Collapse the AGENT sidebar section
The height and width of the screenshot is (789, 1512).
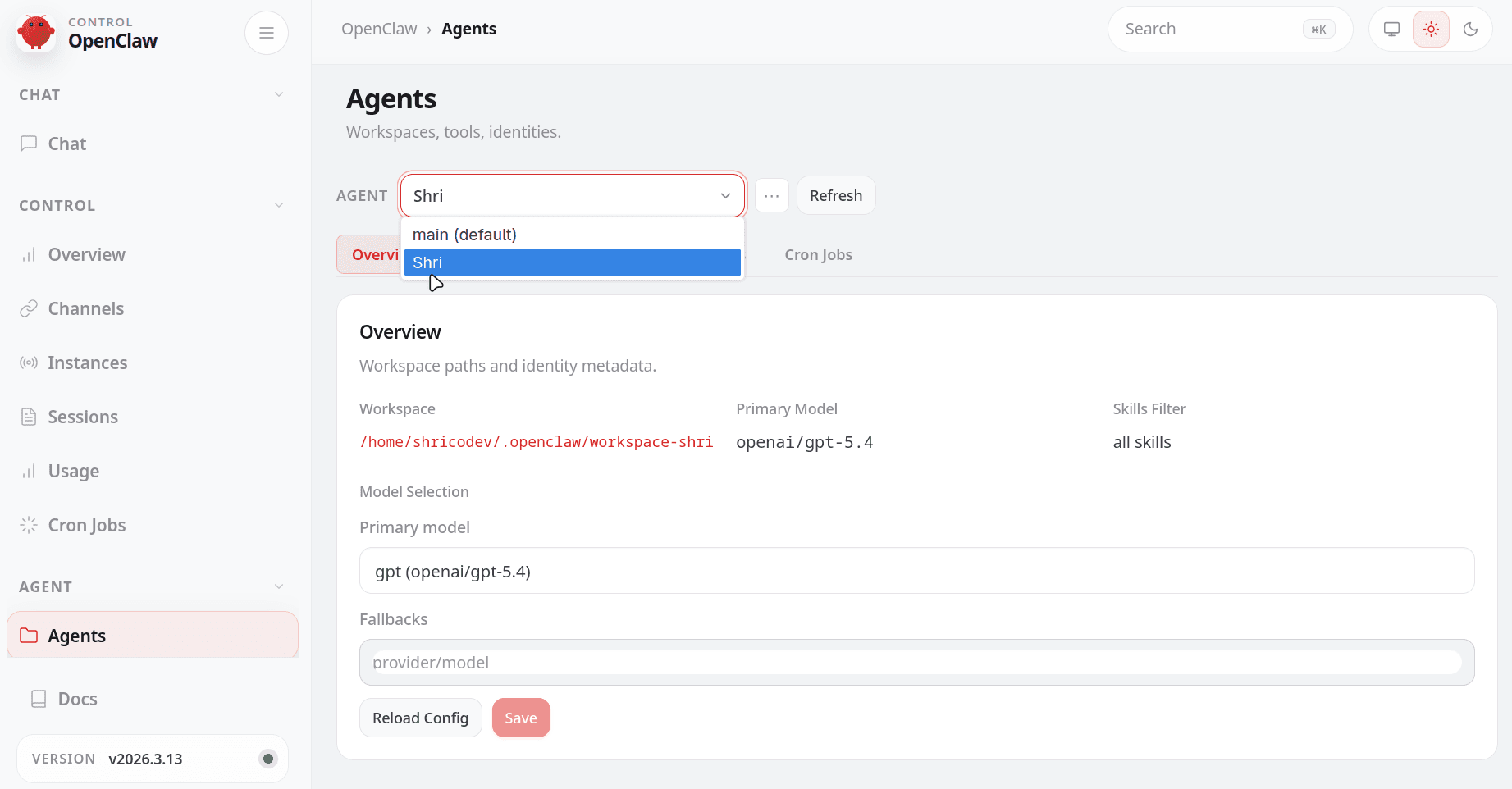pos(279,586)
